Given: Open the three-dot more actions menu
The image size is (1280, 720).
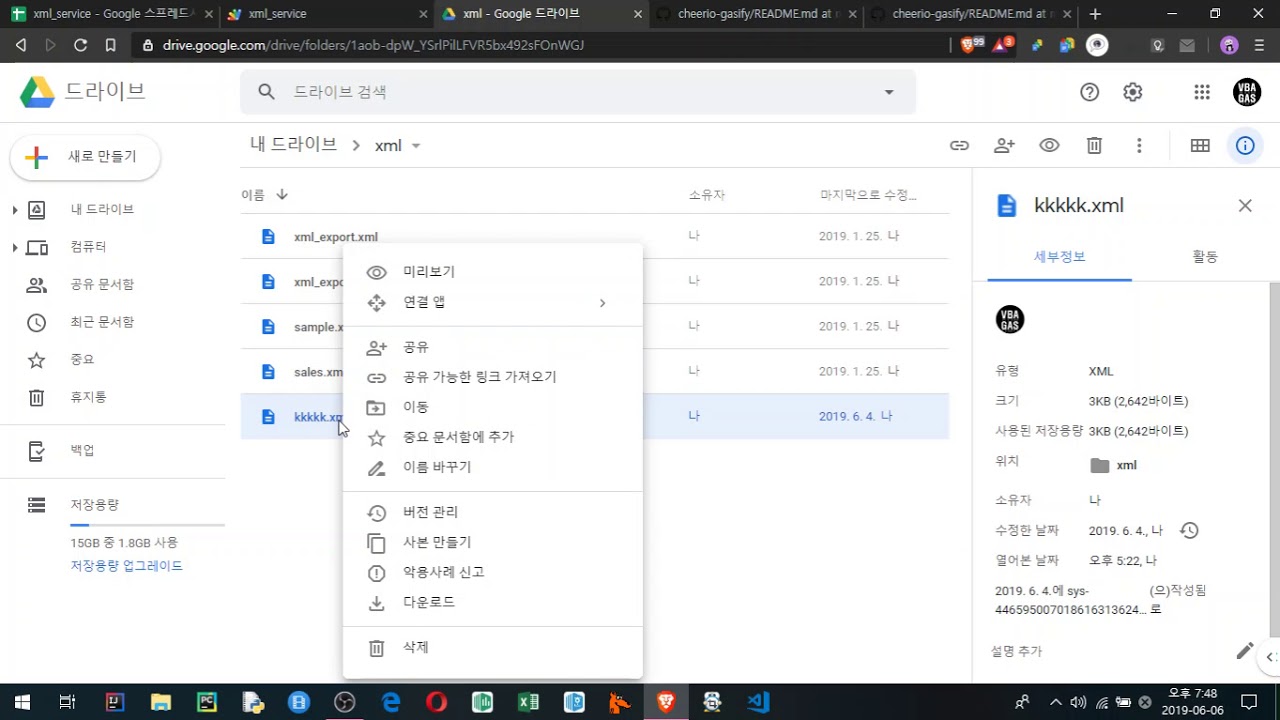Looking at the screenshot, I should [x=1139, y=146].
